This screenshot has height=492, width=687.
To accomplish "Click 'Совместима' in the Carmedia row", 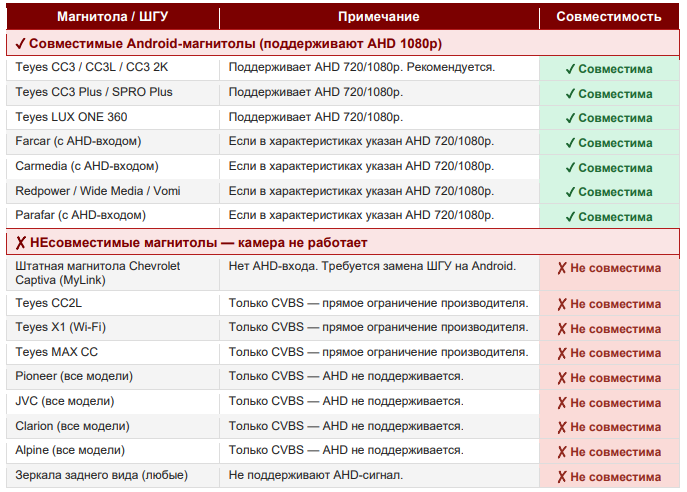I will click(x=609, y=168).
